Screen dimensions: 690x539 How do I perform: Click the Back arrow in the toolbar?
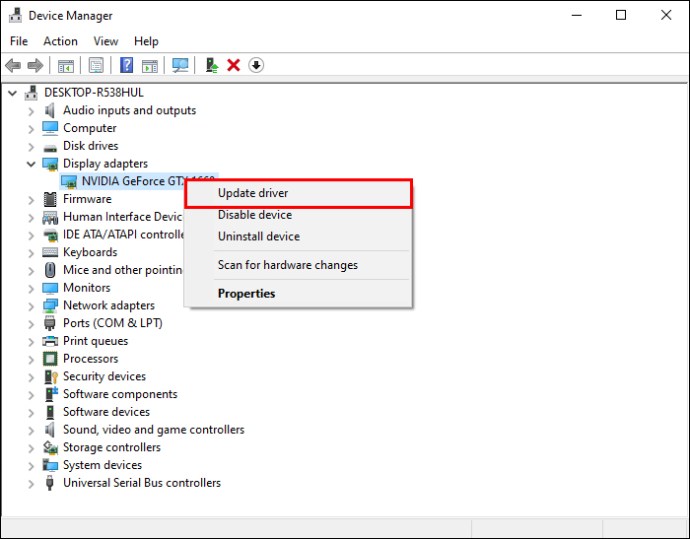[x=13, y=65]
